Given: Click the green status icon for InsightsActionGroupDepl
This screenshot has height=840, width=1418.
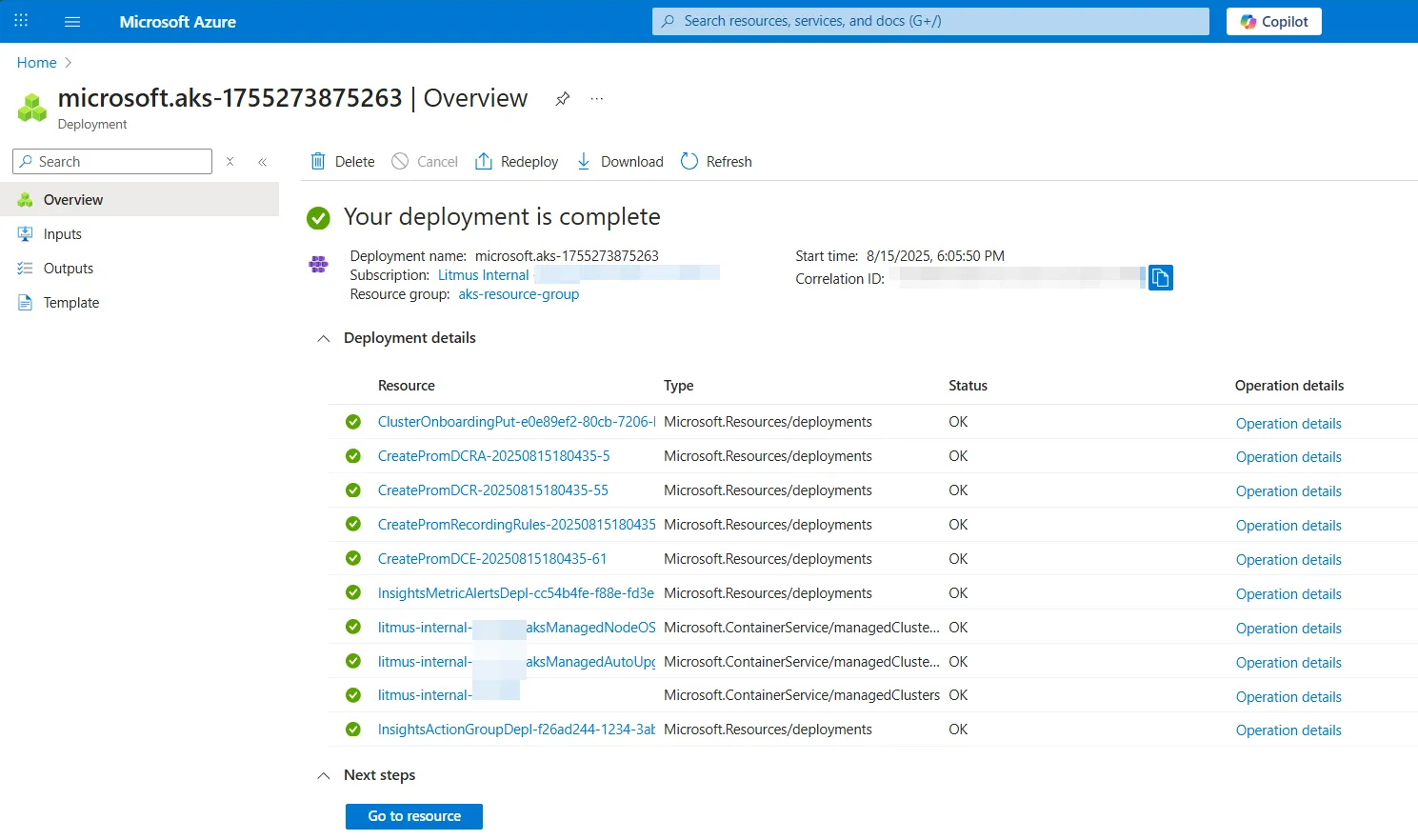Looking at the screenshot, I should (x=353, y=730).
